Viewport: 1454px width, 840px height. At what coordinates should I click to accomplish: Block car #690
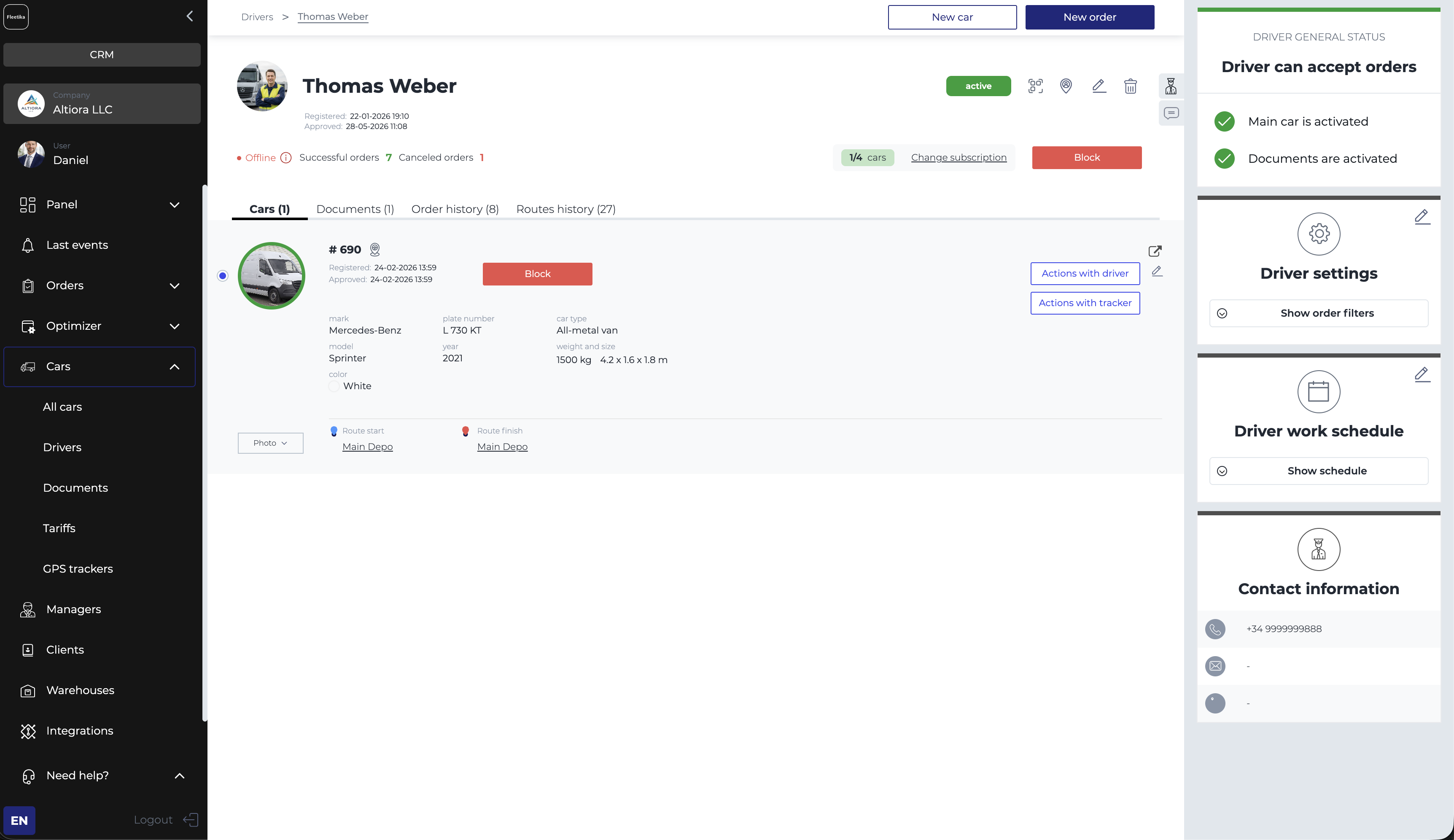tap(538, 274)
